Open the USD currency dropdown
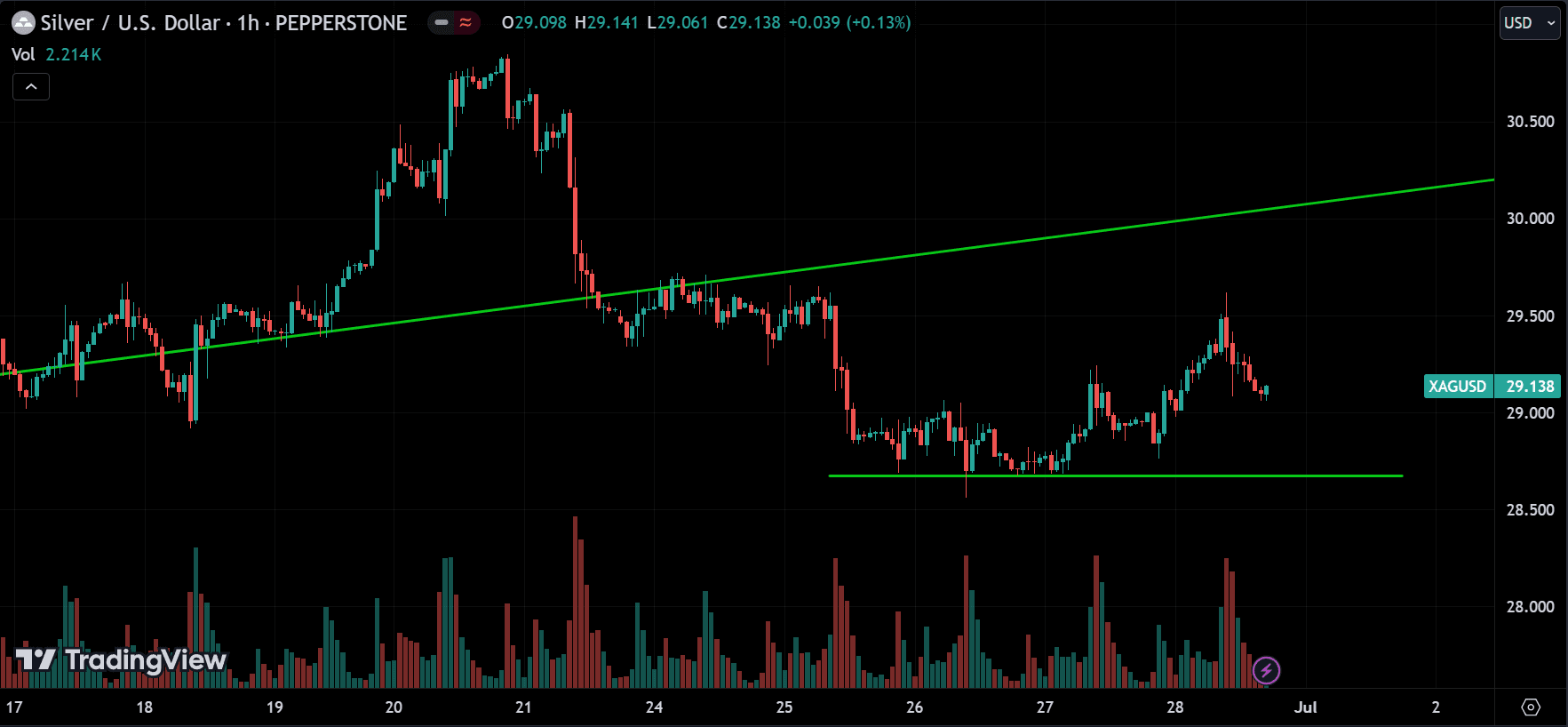This screenshot has width=1568, height=727. pos(1530,23)
